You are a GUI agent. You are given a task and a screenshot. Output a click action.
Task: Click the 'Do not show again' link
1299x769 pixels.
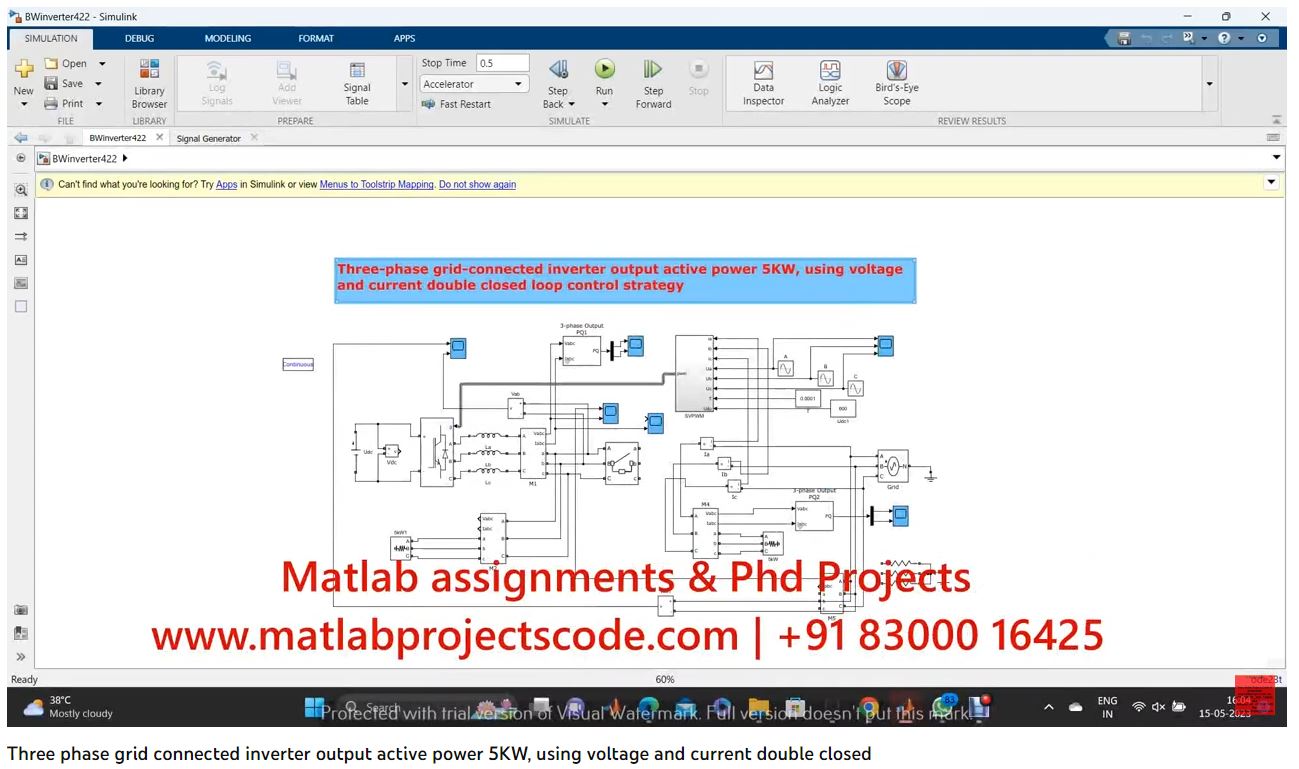point(477,185)
